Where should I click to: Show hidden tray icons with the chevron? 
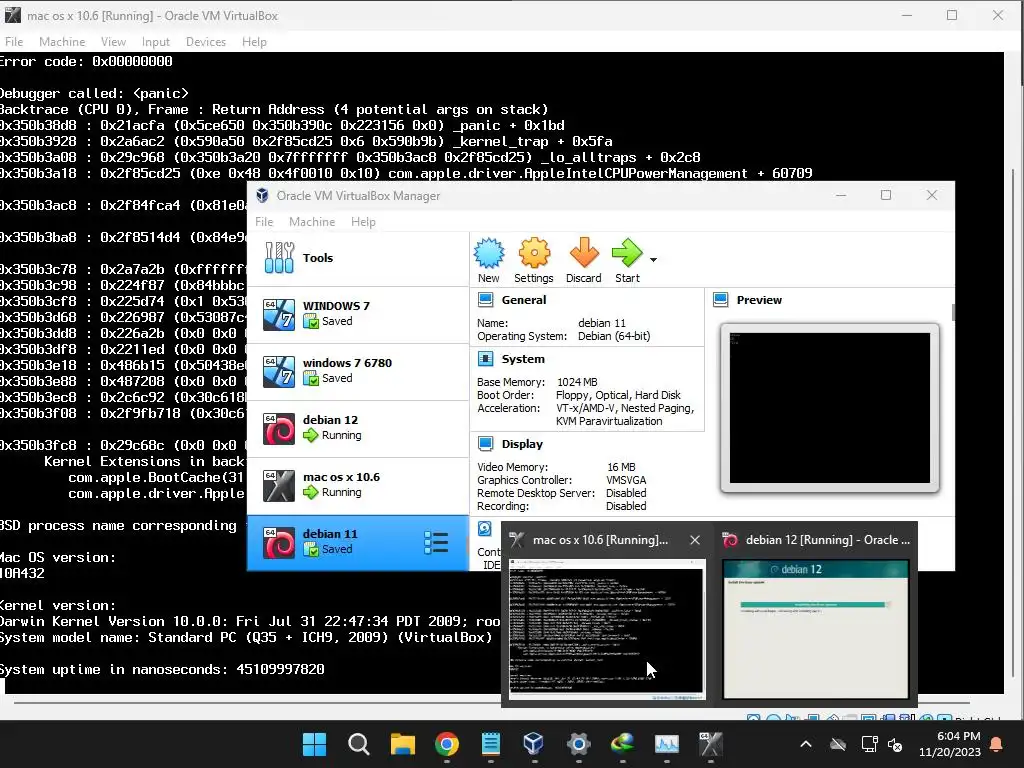pos(806,744)
